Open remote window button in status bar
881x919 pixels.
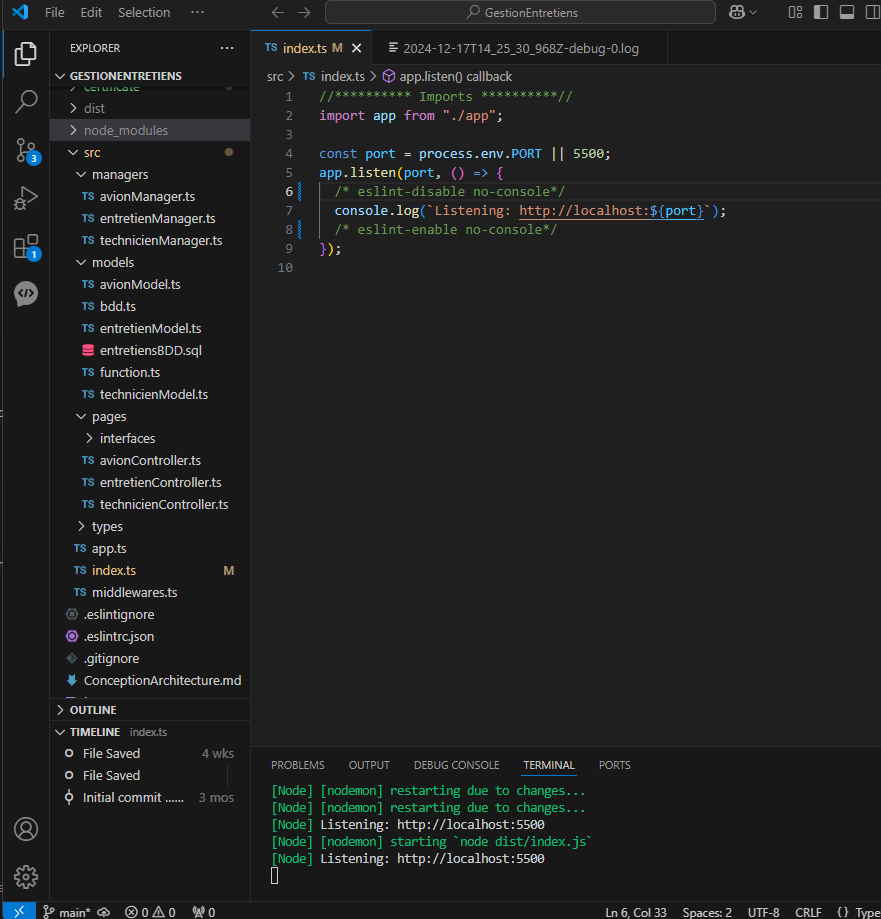(19, 911)
